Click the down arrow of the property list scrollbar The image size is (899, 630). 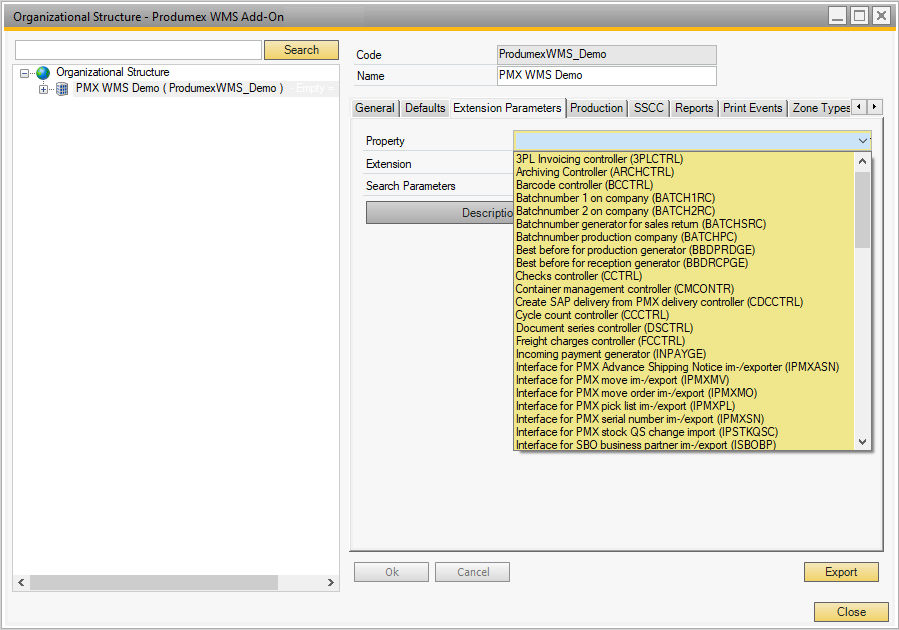coord(862,440)
